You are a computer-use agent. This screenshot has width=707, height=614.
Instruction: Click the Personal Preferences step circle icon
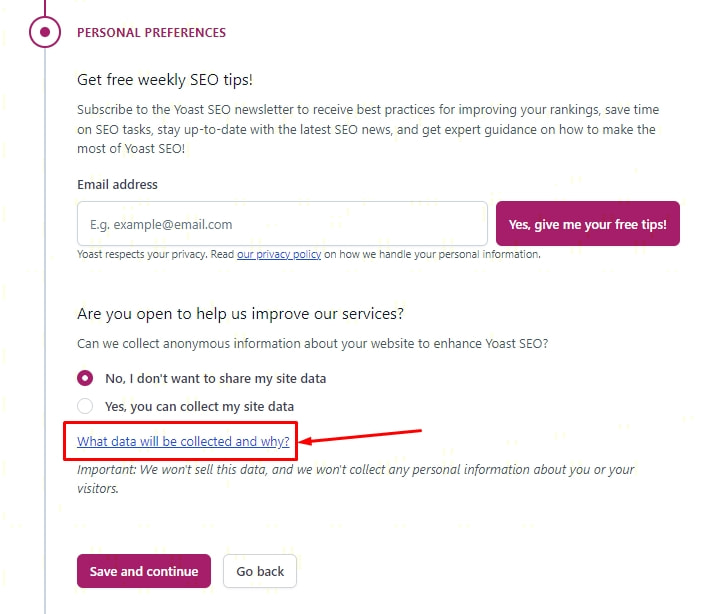tap(45, 32)
